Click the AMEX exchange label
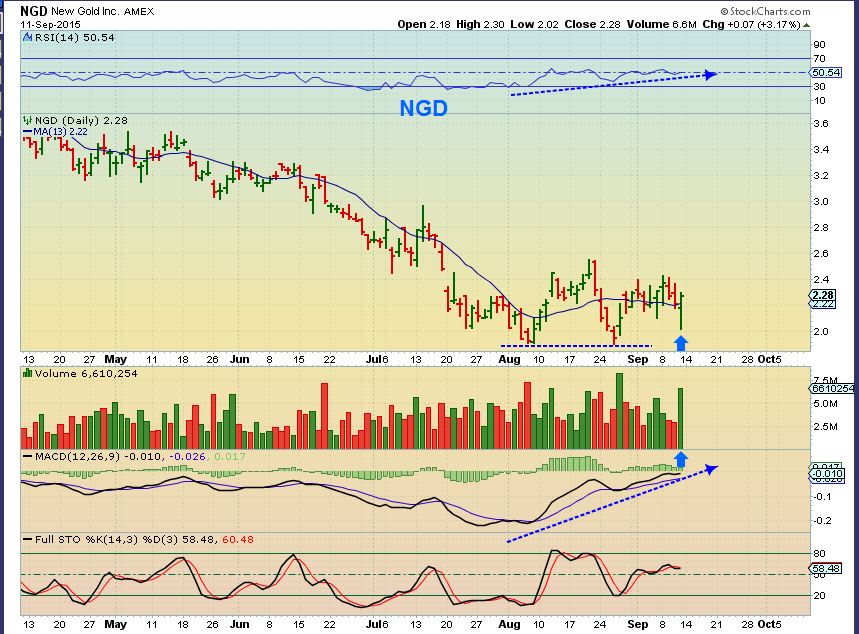The width and height of the screenshot is (859, 634). pos(139,11)
